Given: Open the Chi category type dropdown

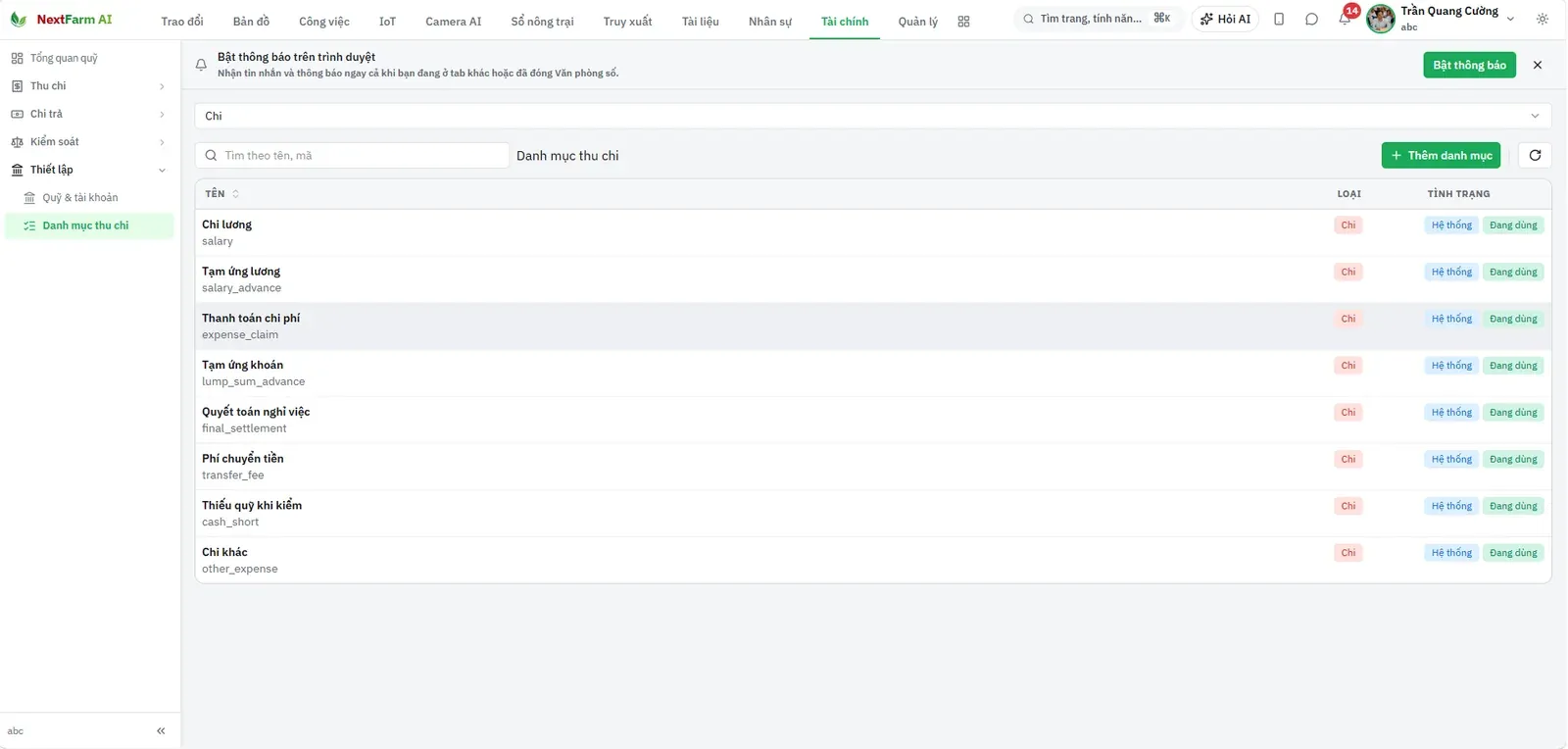Looking at the screenshot, I should pyautogui.click(x=873, y=116).
